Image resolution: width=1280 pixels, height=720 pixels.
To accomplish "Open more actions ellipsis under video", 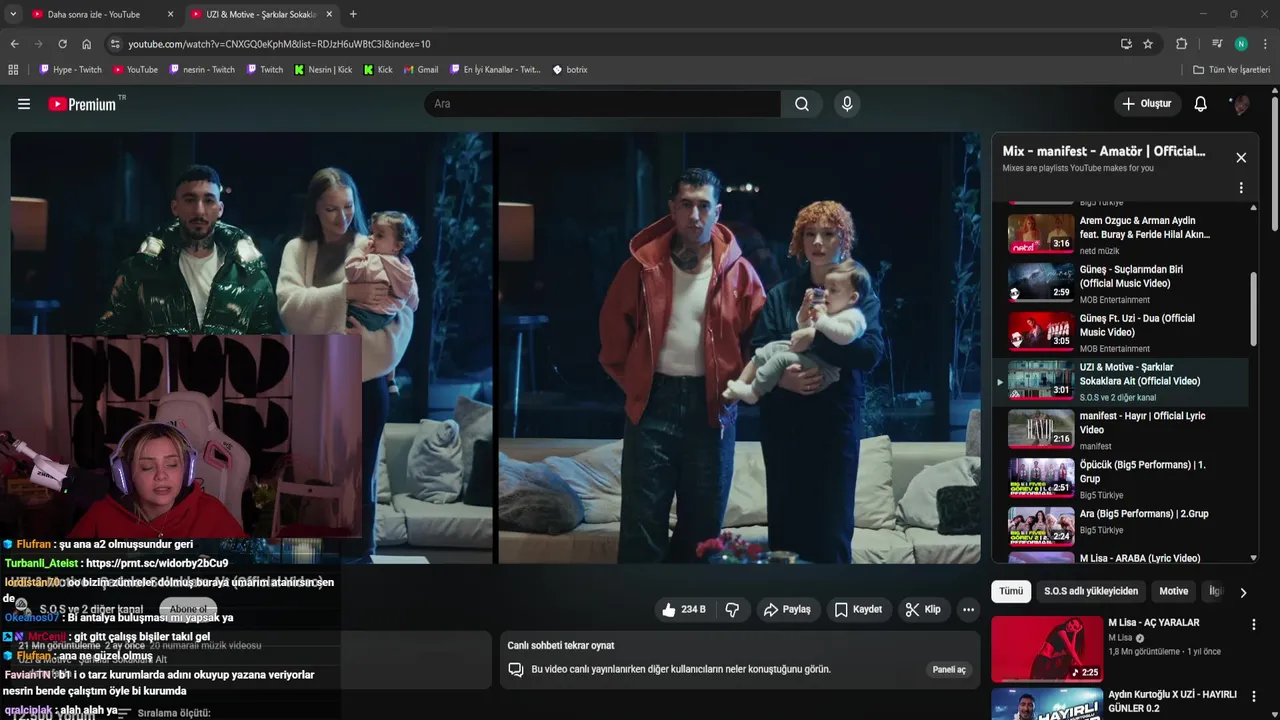I will click(x=968, y=609).
